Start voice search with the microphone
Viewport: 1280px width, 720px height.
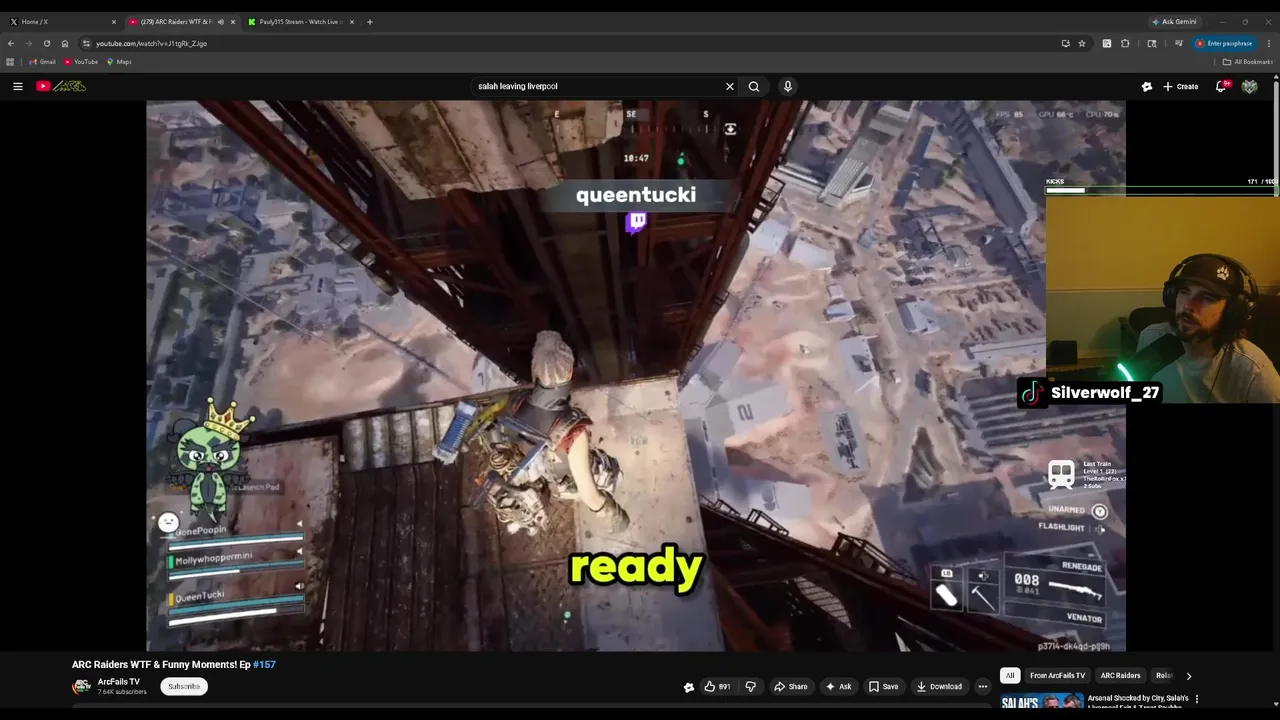[x=788, y=86]
